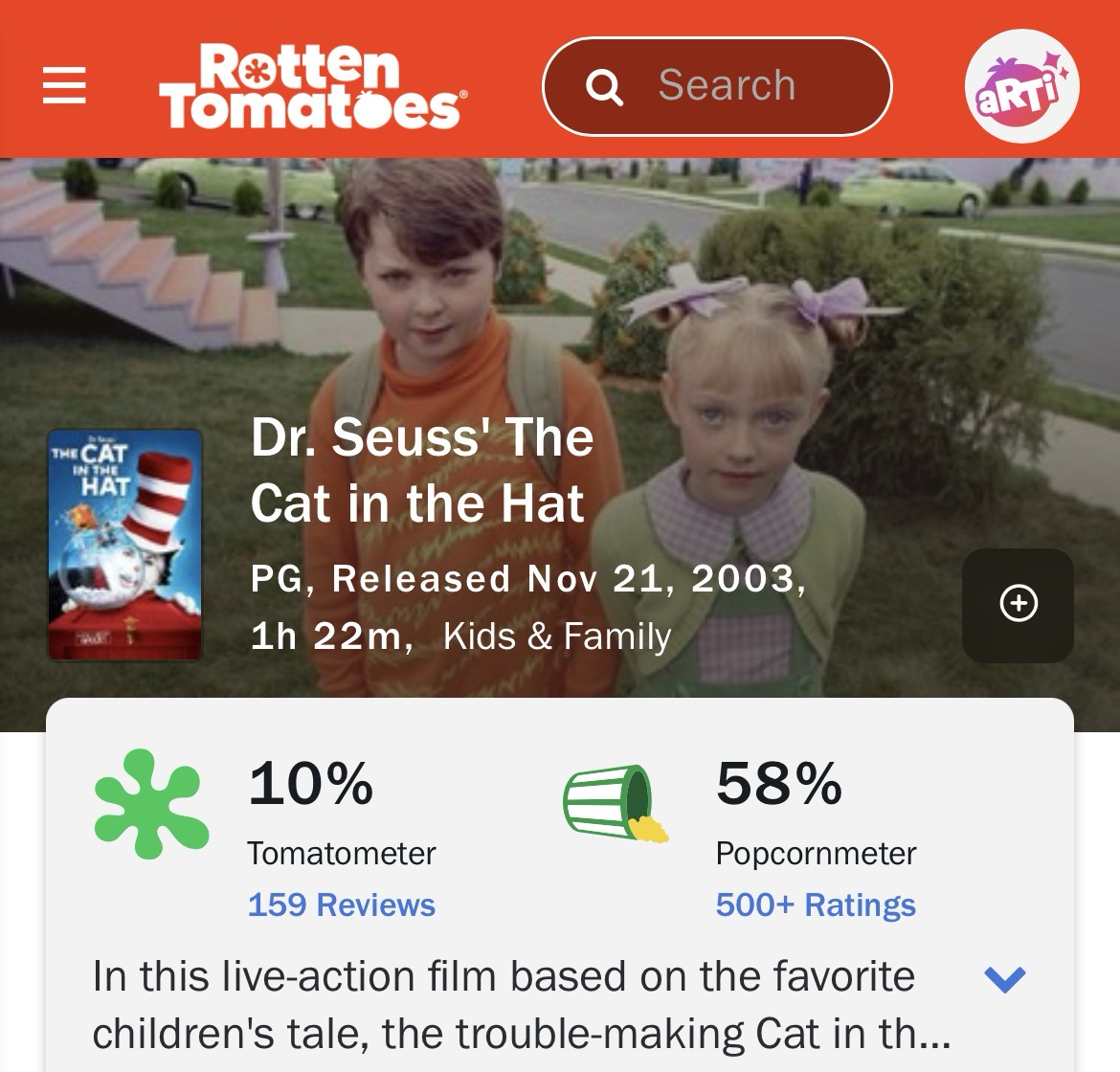The height and width of the screenshot is (1072, 1120).
Task: Click the Rotten Tomatoes logo
Action: 313,85
